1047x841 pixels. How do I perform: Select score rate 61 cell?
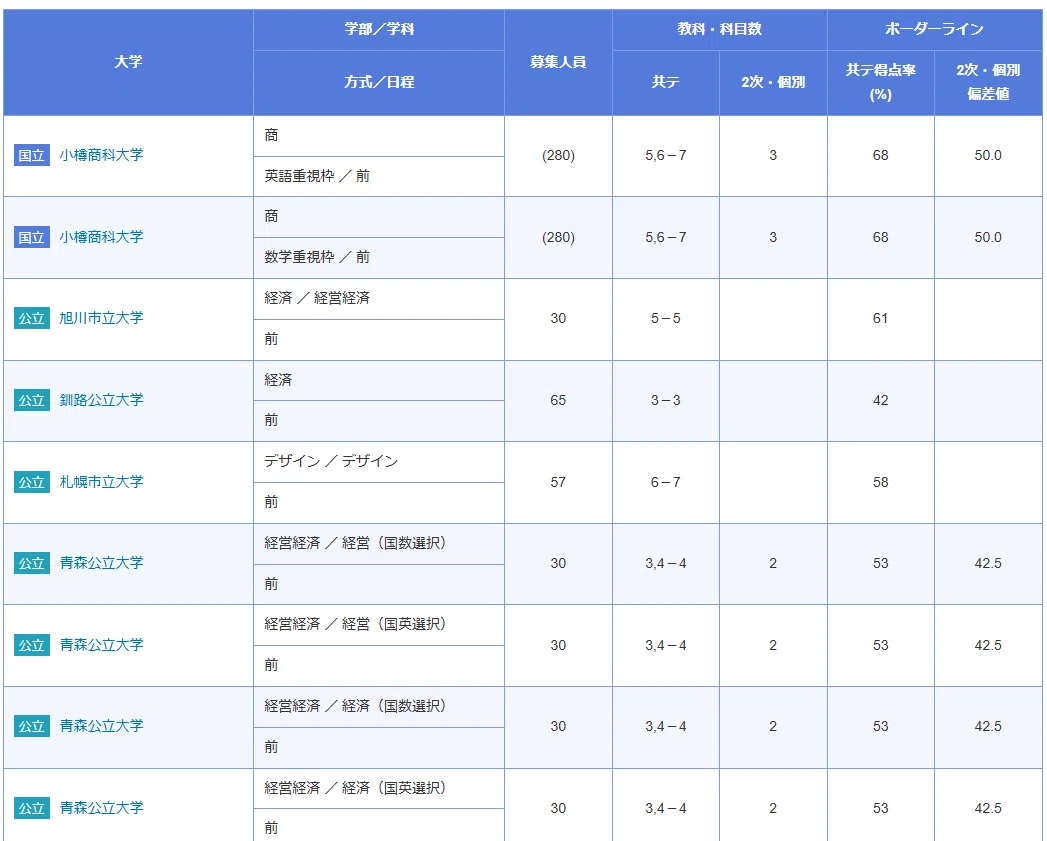(881, 319)
